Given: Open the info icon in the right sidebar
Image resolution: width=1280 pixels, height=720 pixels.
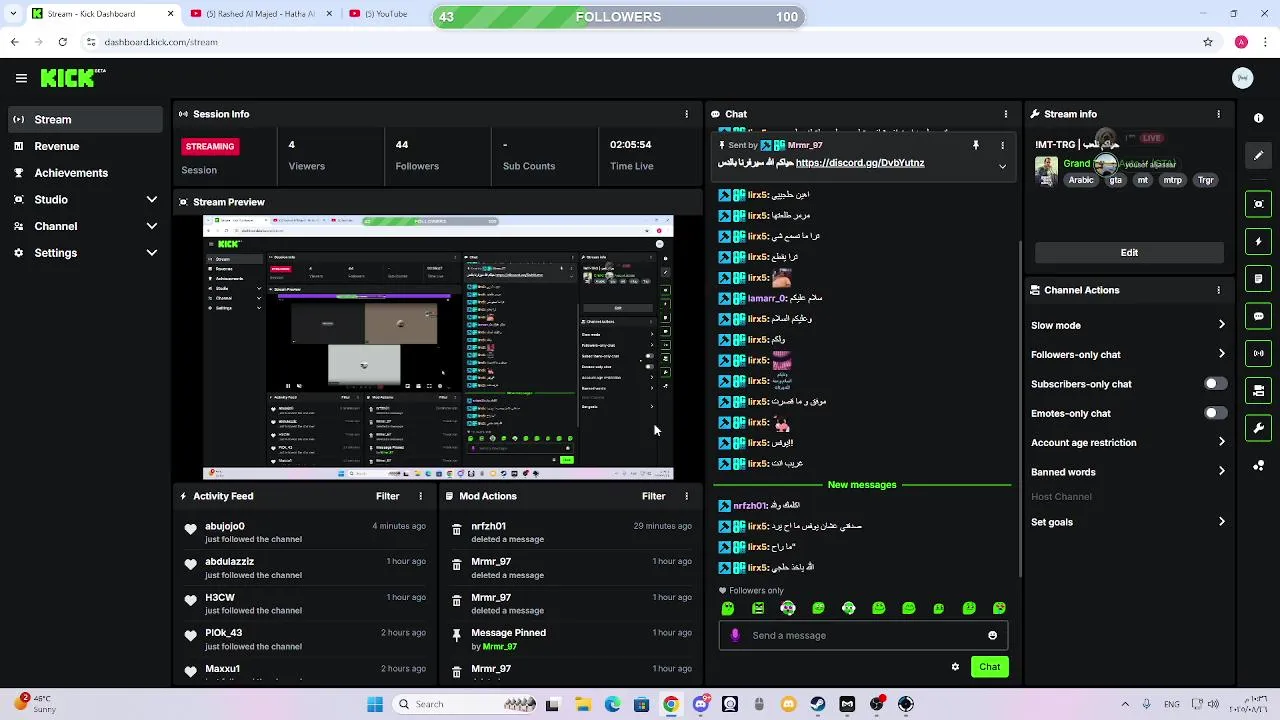Looking at the screenshot, I should pos(1258,118).
